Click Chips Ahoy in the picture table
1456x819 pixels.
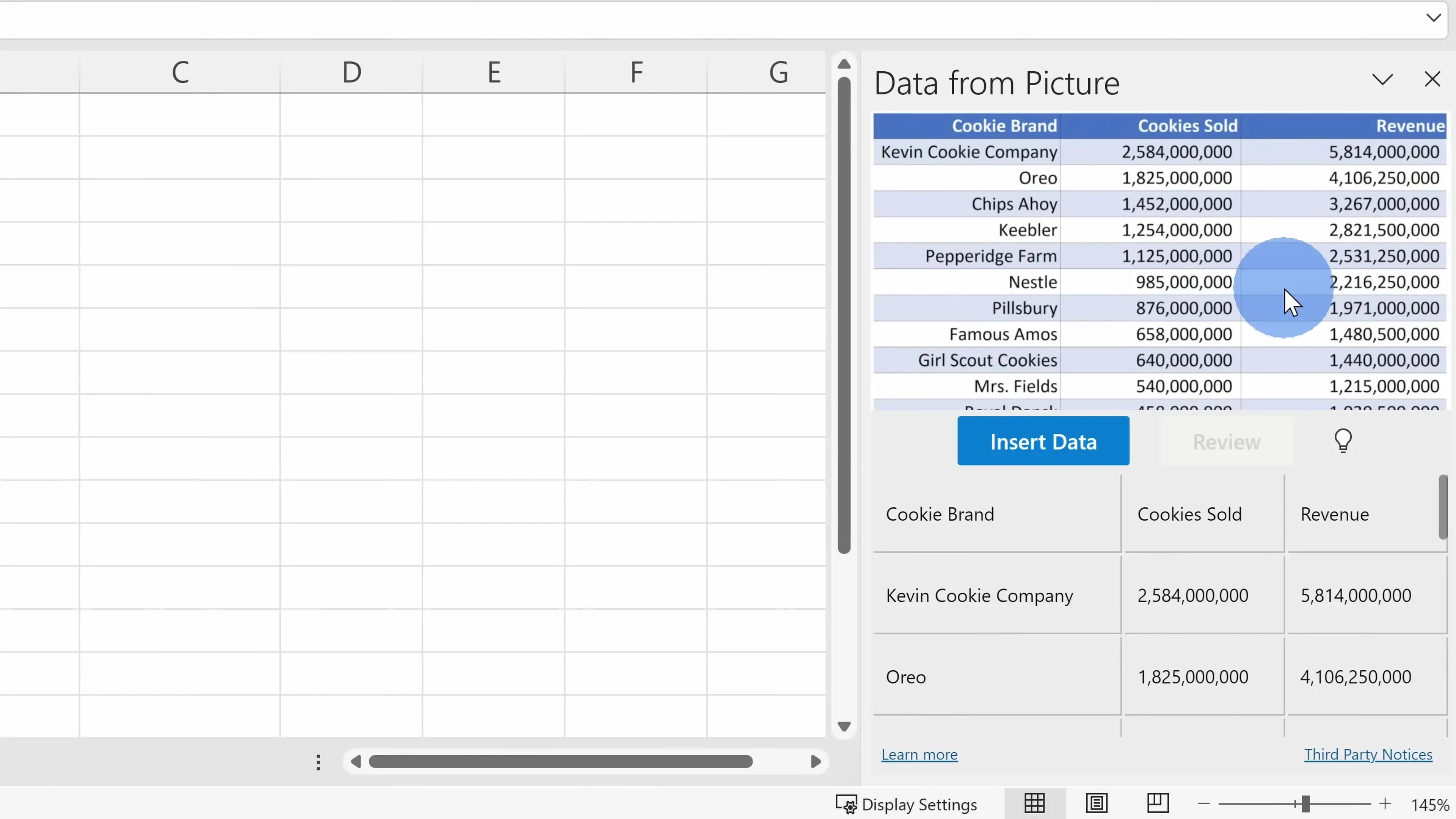click(x=1014, y=204)
